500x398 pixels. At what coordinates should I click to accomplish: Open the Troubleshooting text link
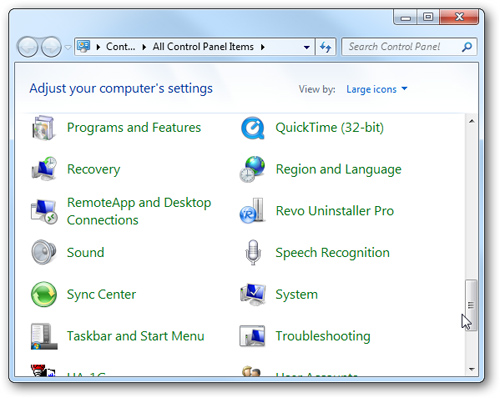323,336
